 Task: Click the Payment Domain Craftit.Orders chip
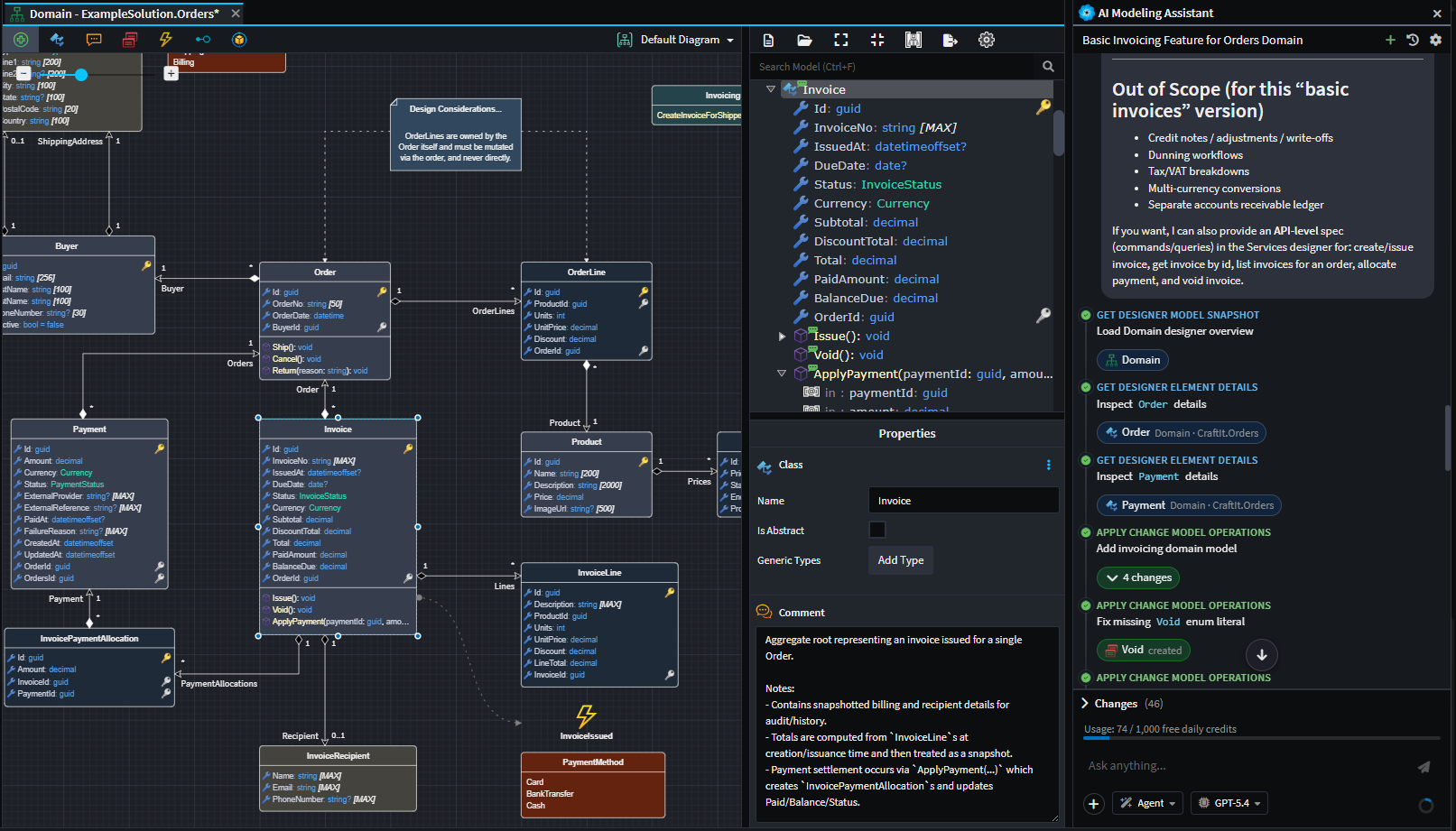(x=1189, y=505)
